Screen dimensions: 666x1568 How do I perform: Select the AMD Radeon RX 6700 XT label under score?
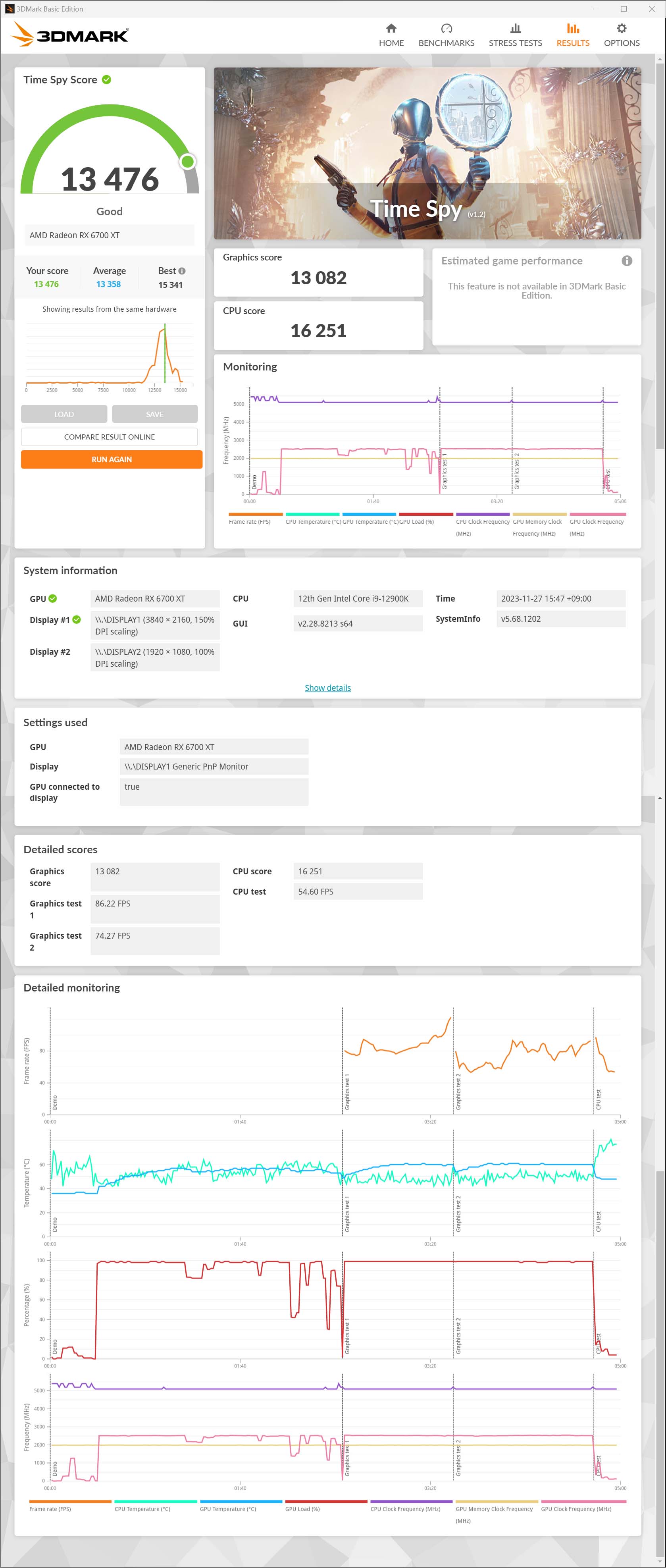(110, 235)
